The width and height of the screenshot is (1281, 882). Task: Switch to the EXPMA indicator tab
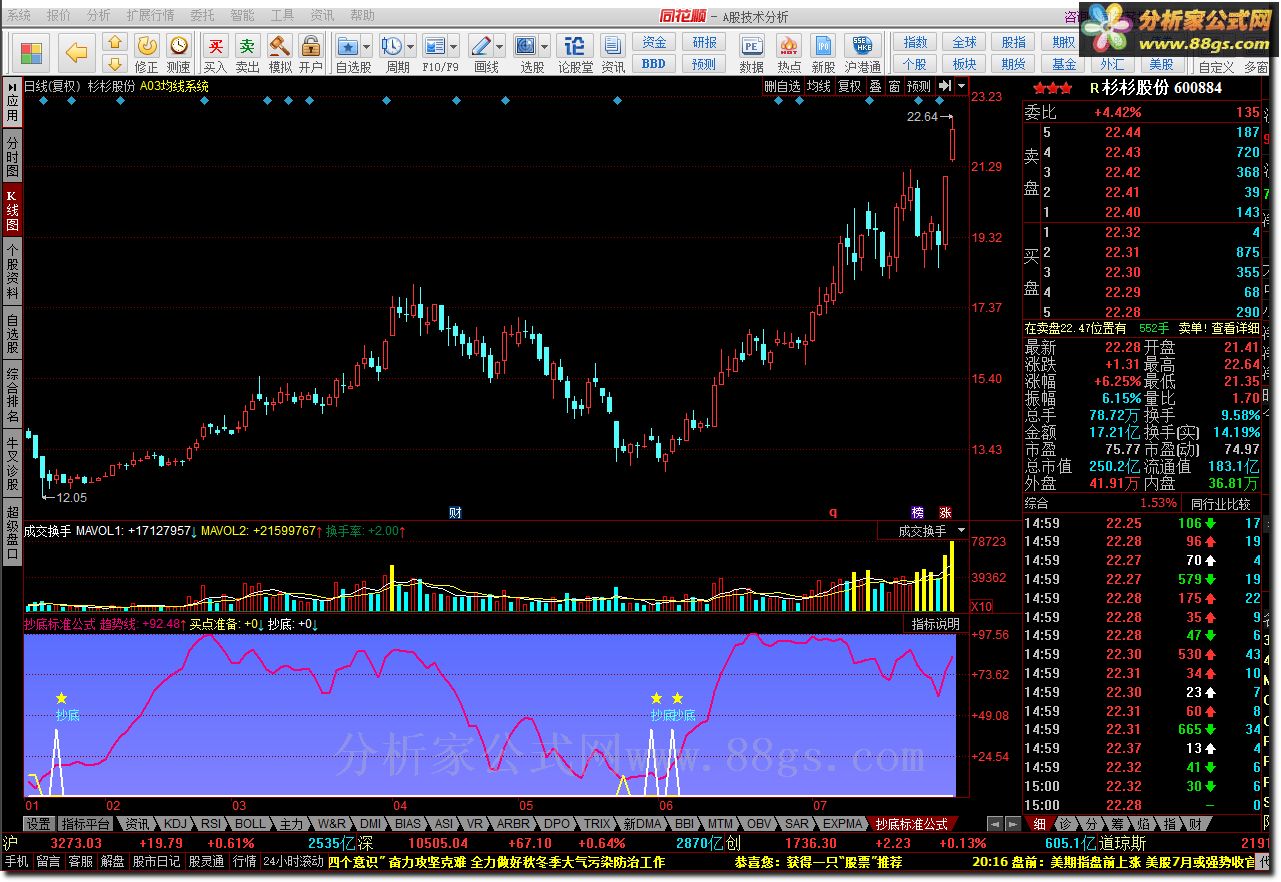pos(842,824)
